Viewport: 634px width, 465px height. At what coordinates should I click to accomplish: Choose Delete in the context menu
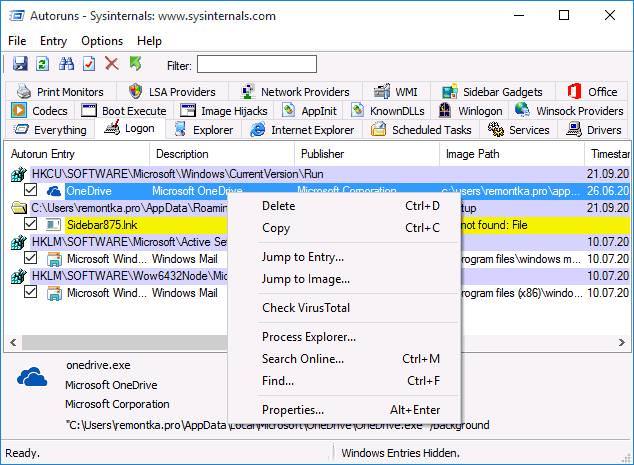point(344,206)
